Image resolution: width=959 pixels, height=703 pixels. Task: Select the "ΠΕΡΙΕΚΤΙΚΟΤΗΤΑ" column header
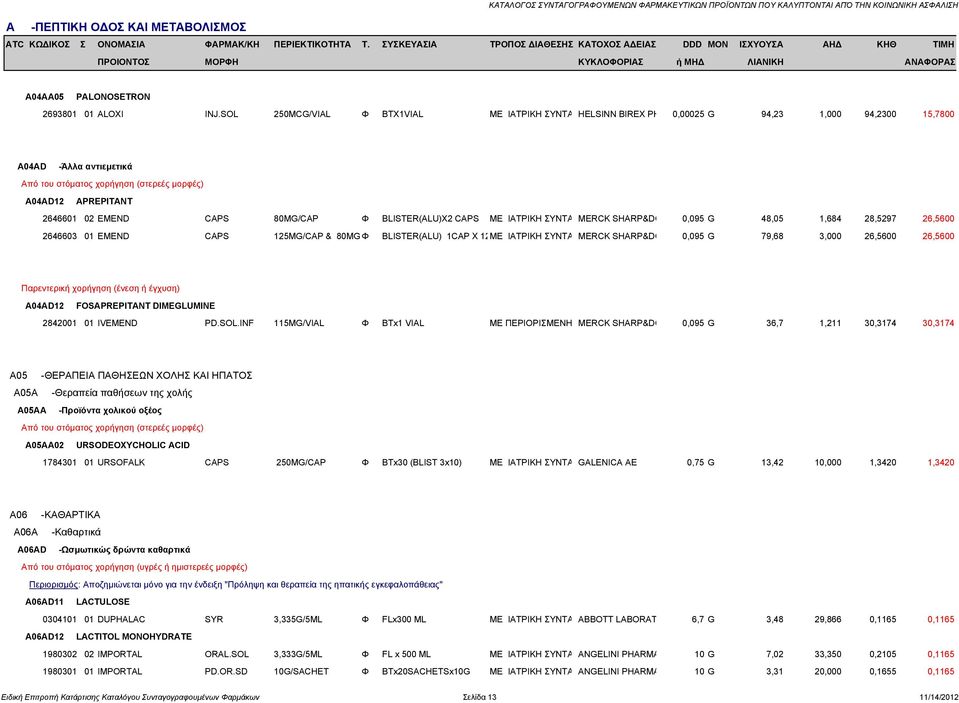[x=312, y=44]
